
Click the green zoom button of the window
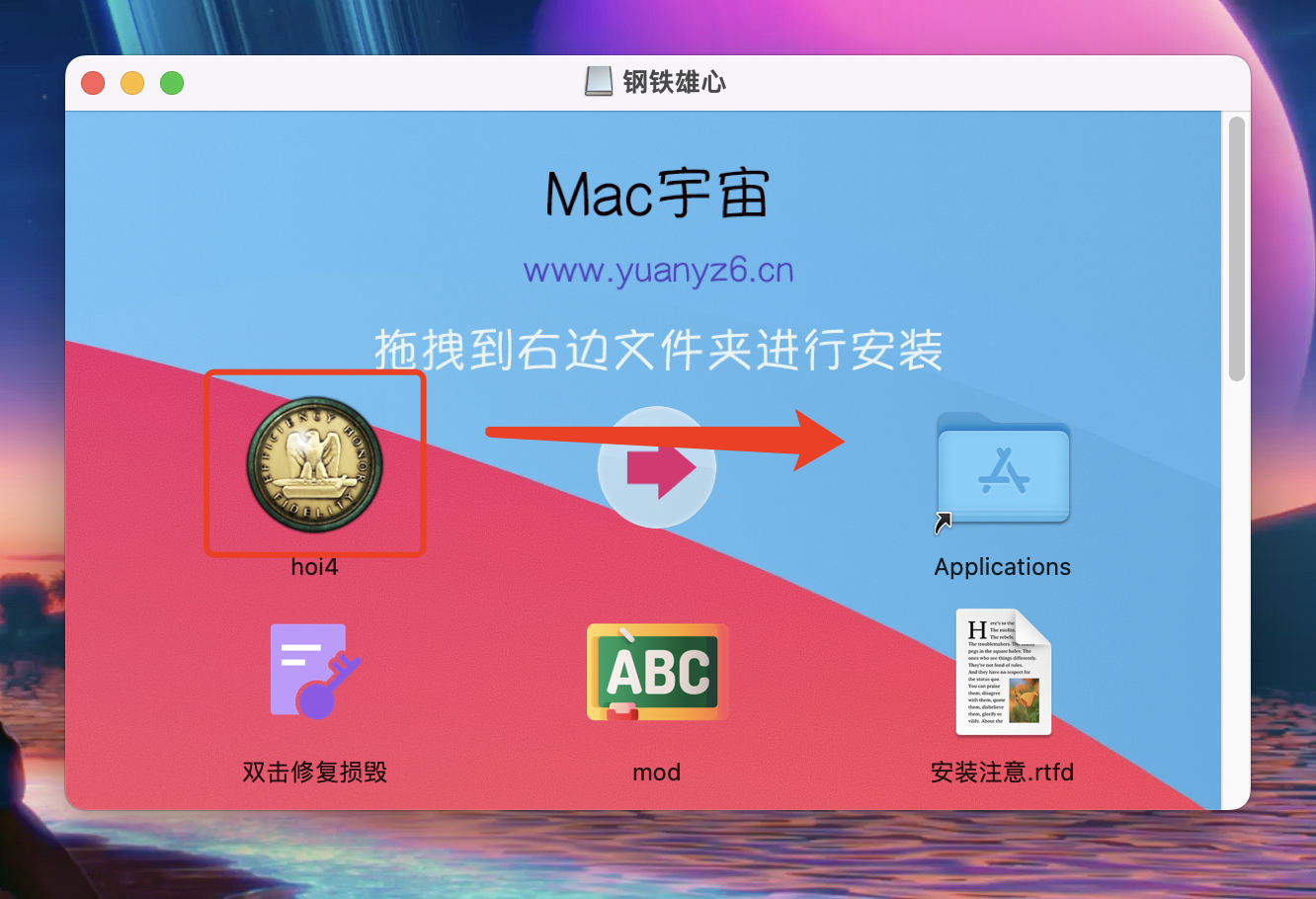[x=172, y=83]
